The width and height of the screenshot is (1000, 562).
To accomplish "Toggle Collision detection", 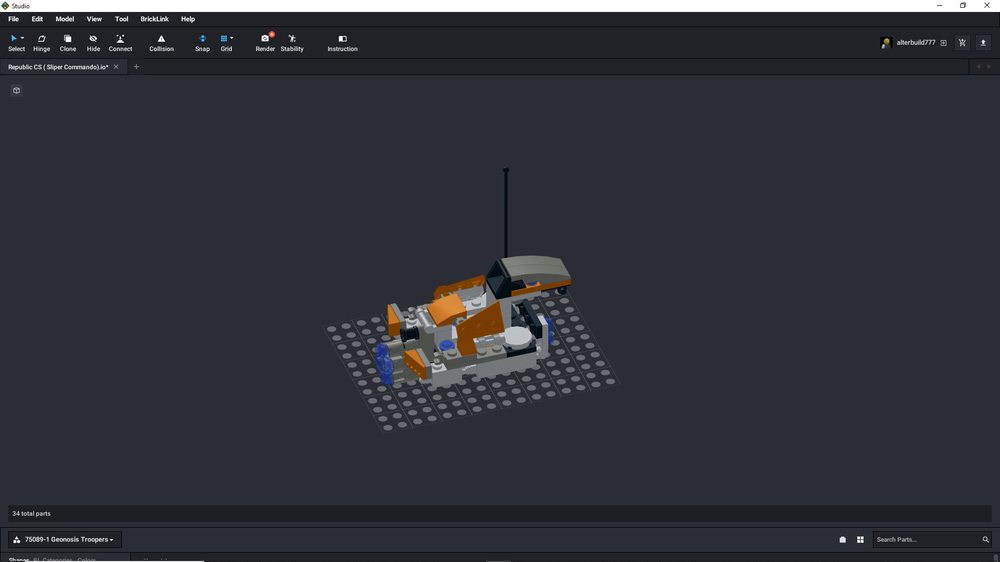I will coord(161,43).
